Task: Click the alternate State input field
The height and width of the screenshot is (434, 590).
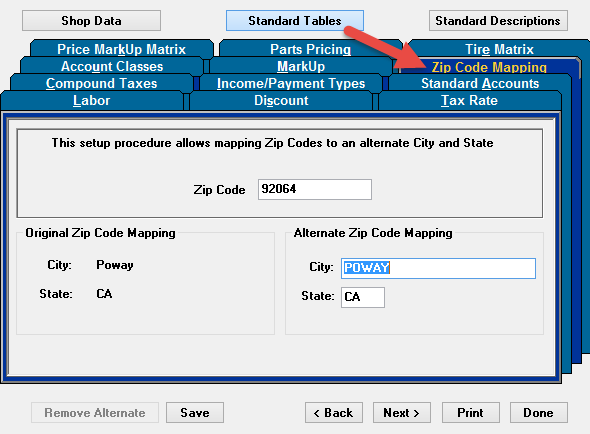Action: pos(363,297)
